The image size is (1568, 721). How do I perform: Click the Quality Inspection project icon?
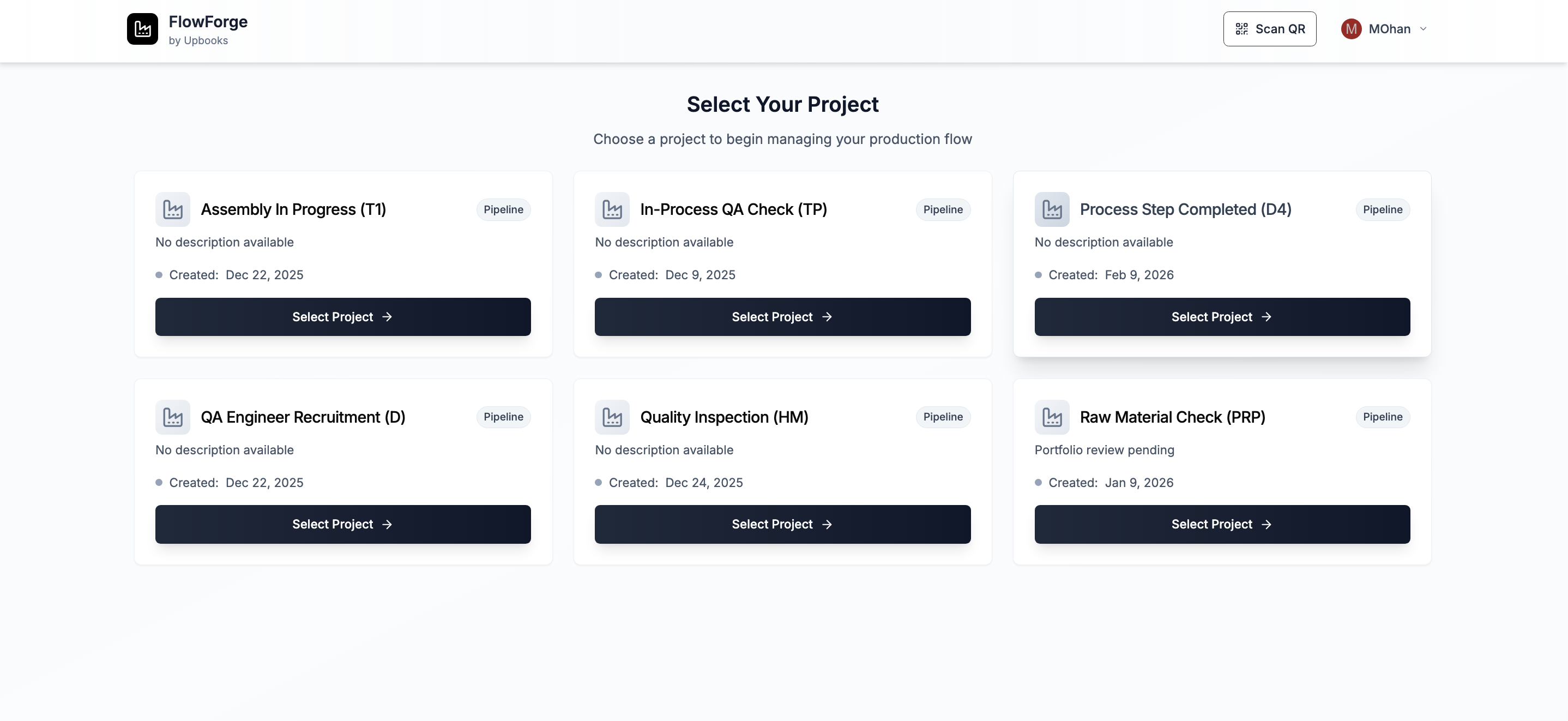(612, 417)
